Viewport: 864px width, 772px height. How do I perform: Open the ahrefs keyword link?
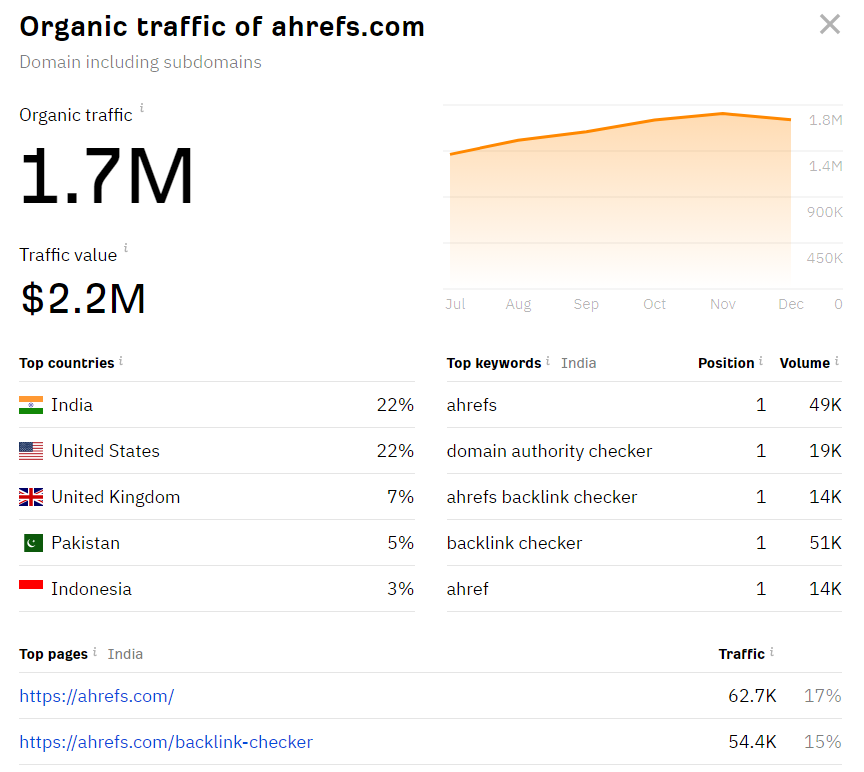pos(471,405)
